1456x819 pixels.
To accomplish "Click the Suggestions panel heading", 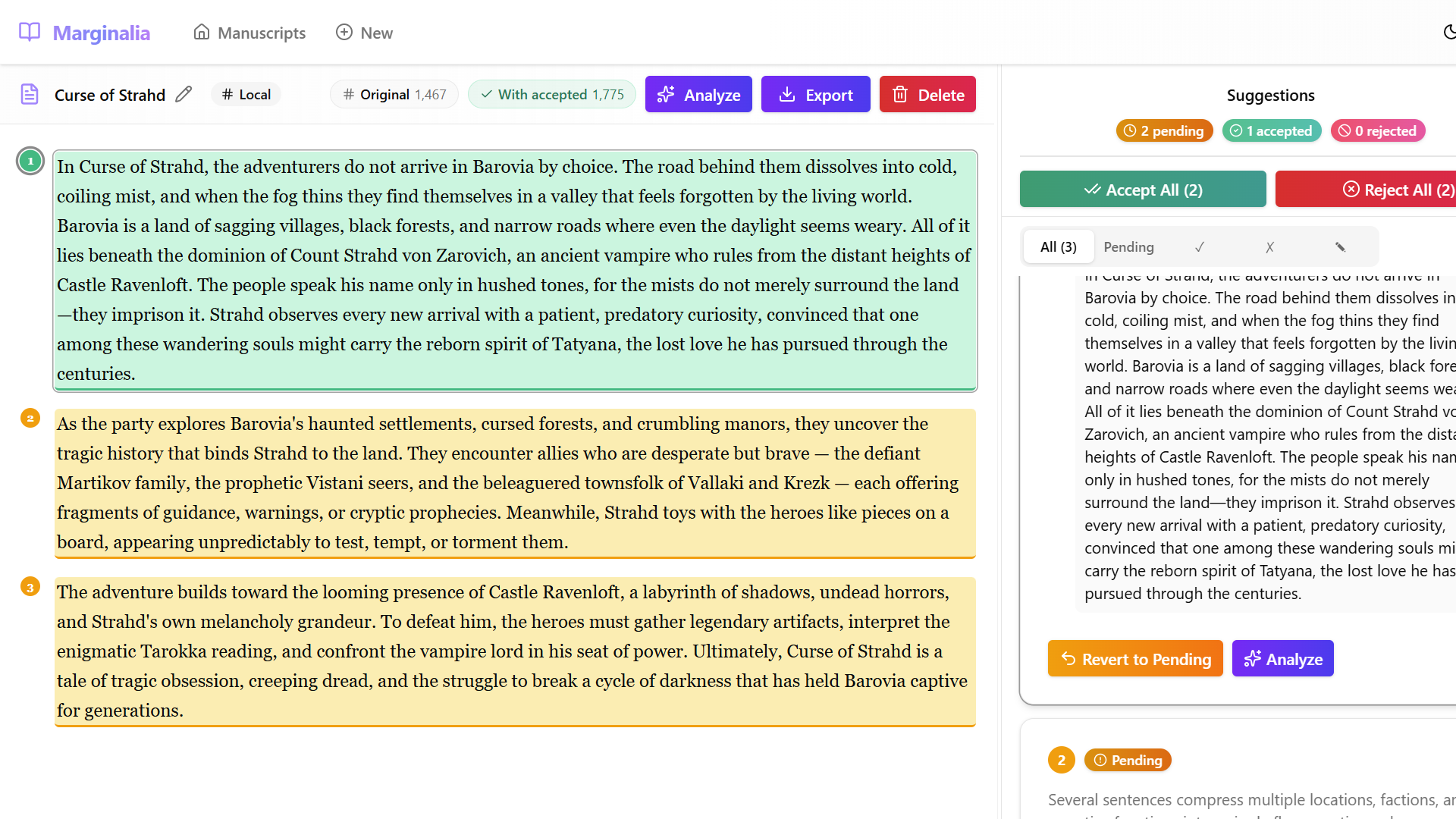I will 1271,95.
